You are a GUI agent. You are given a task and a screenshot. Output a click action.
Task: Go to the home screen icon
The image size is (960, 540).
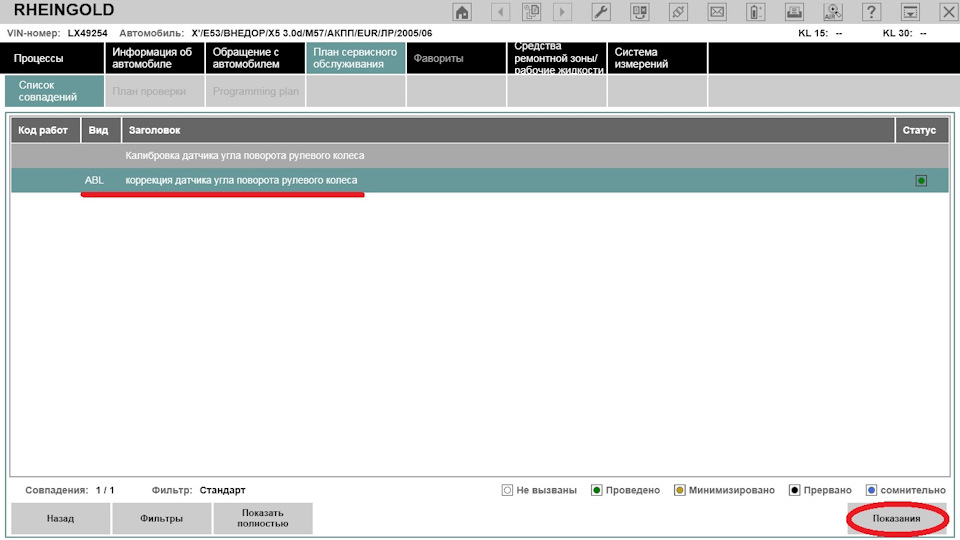[462, 12]
